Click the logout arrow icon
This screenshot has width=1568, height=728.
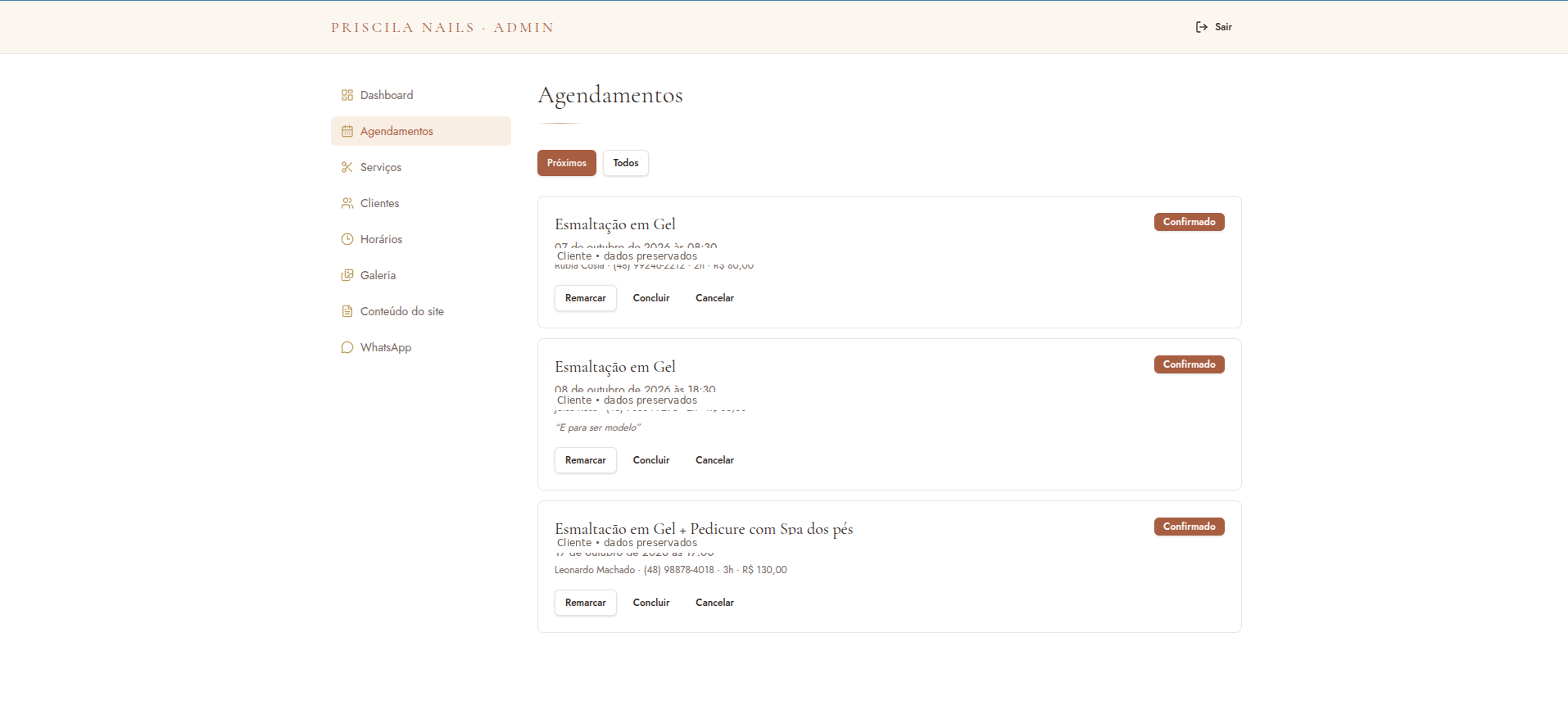1202,27
